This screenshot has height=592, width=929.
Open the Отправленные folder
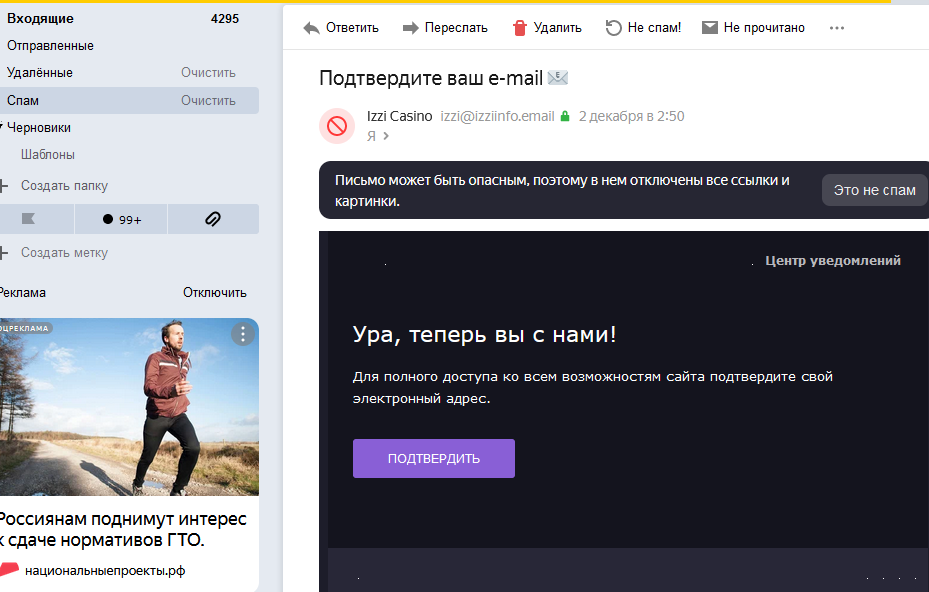point(50,46)
